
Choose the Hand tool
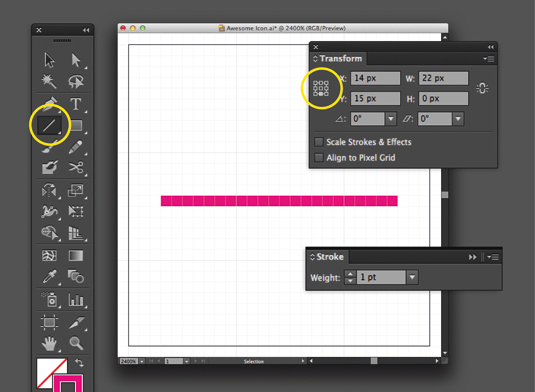click(x=49, y=343)
